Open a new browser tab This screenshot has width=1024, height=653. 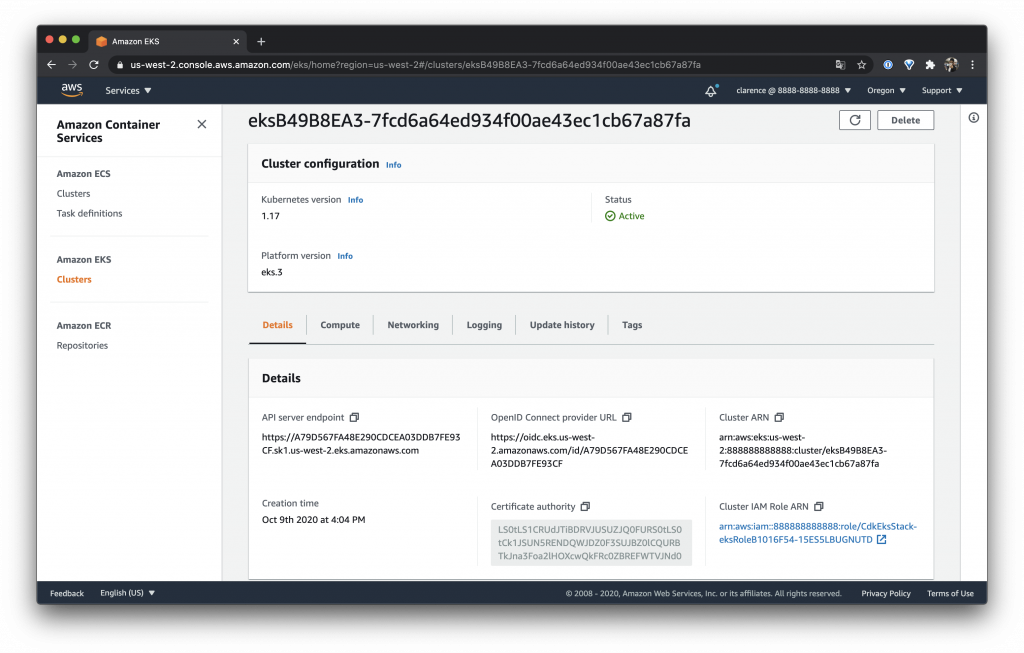[x=261, y=41]
